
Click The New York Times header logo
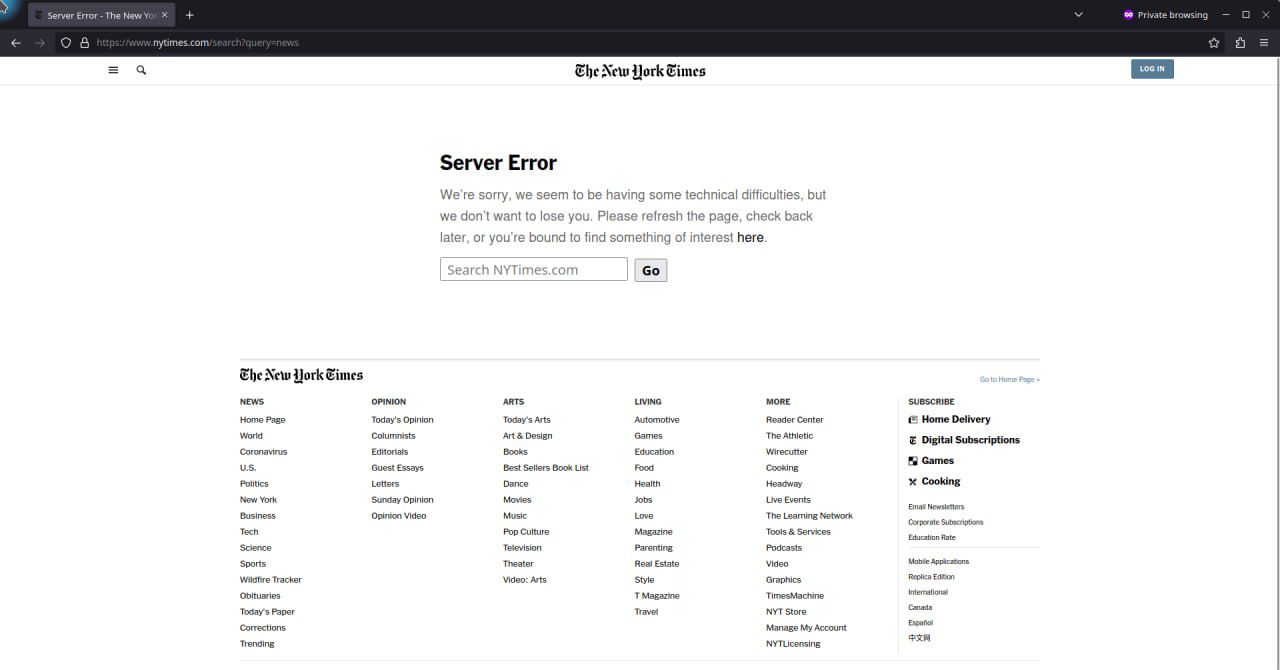640,71
